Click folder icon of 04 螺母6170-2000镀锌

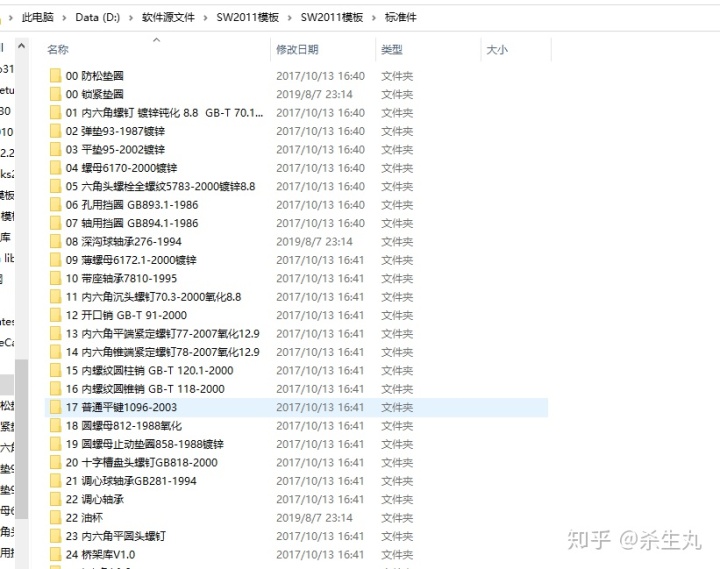[55, 168]
